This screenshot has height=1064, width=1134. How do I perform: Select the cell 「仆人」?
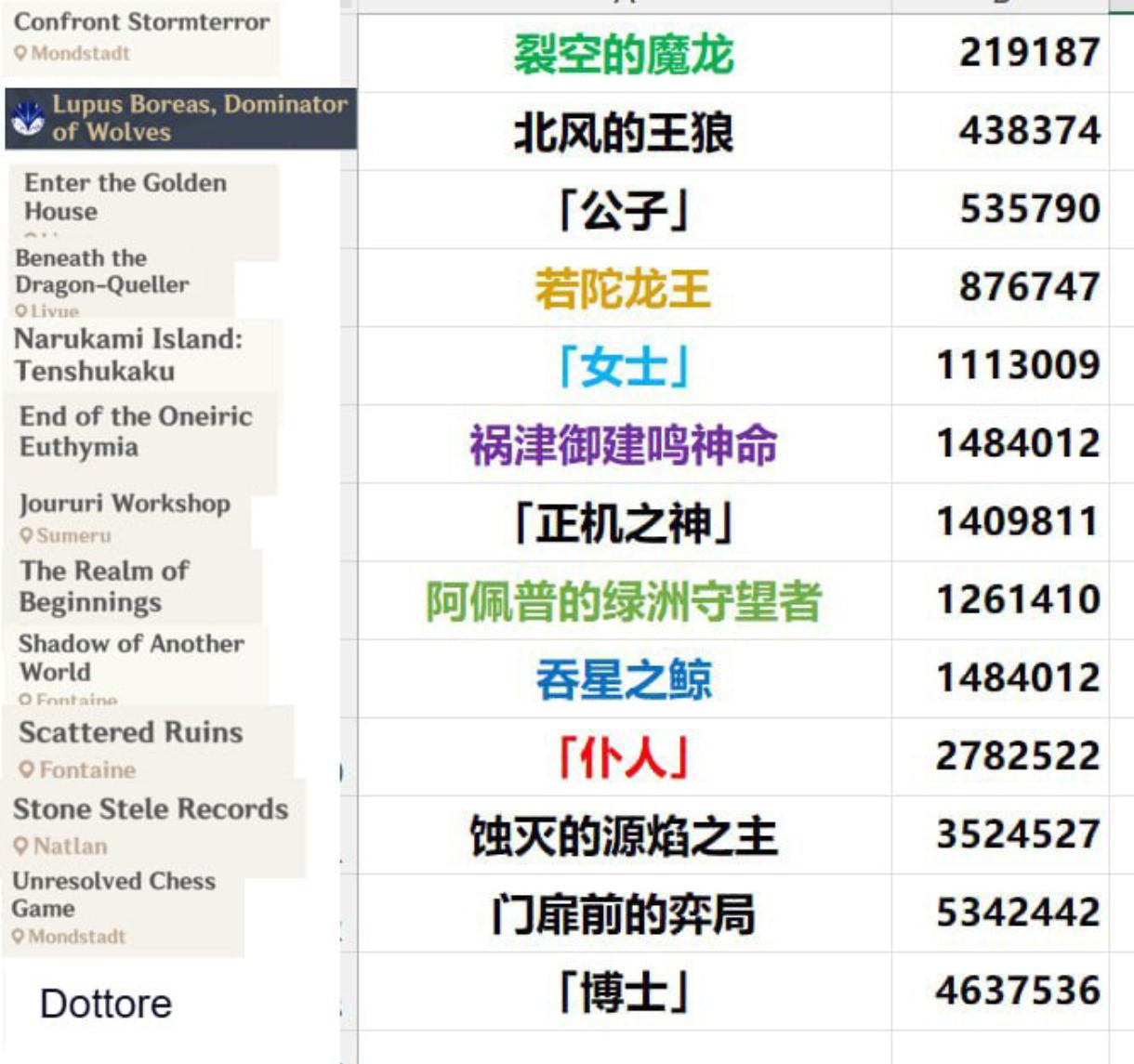click(x=624, y=756)
